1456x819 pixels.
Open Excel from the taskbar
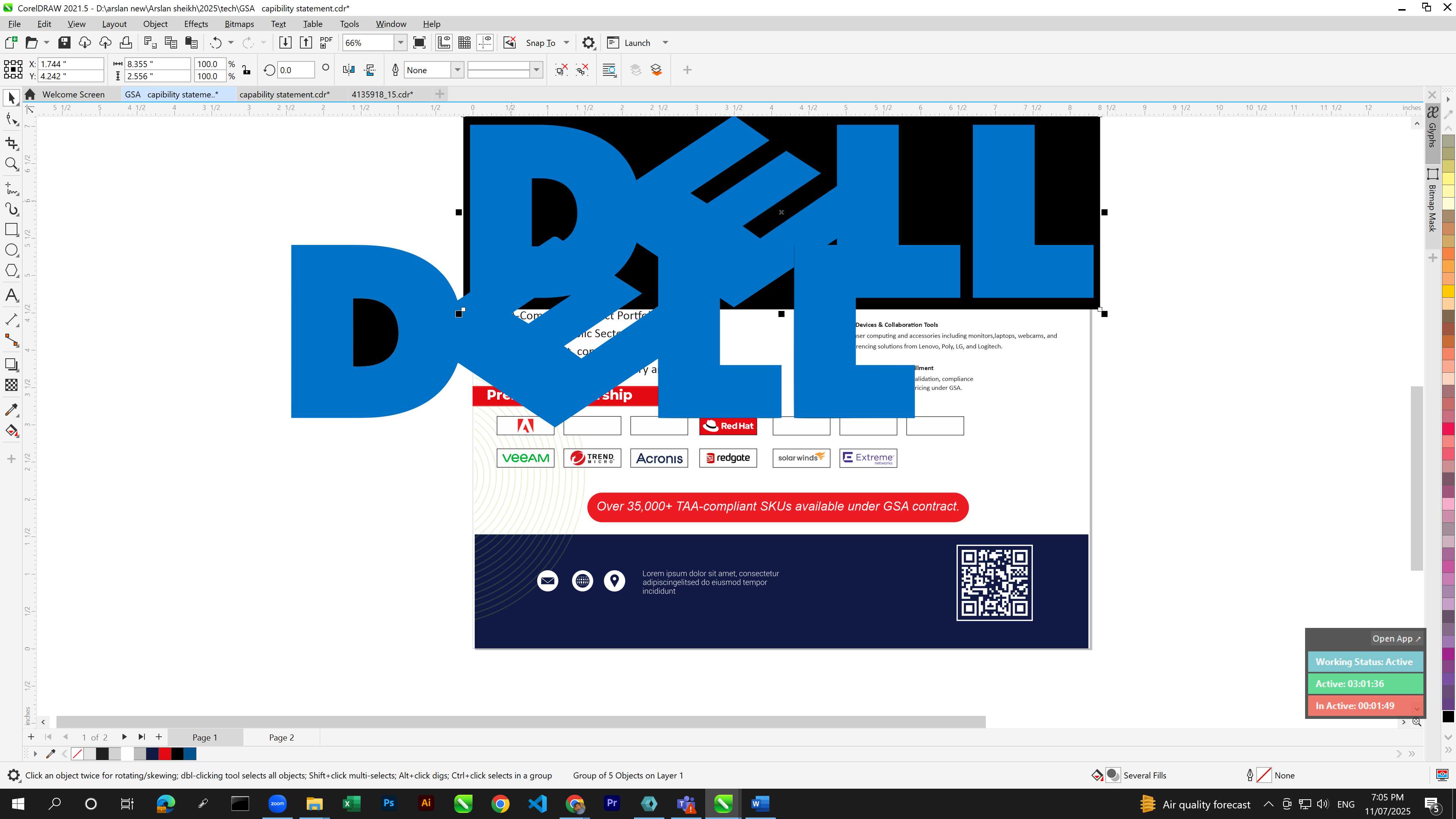(x=351, y=803)
